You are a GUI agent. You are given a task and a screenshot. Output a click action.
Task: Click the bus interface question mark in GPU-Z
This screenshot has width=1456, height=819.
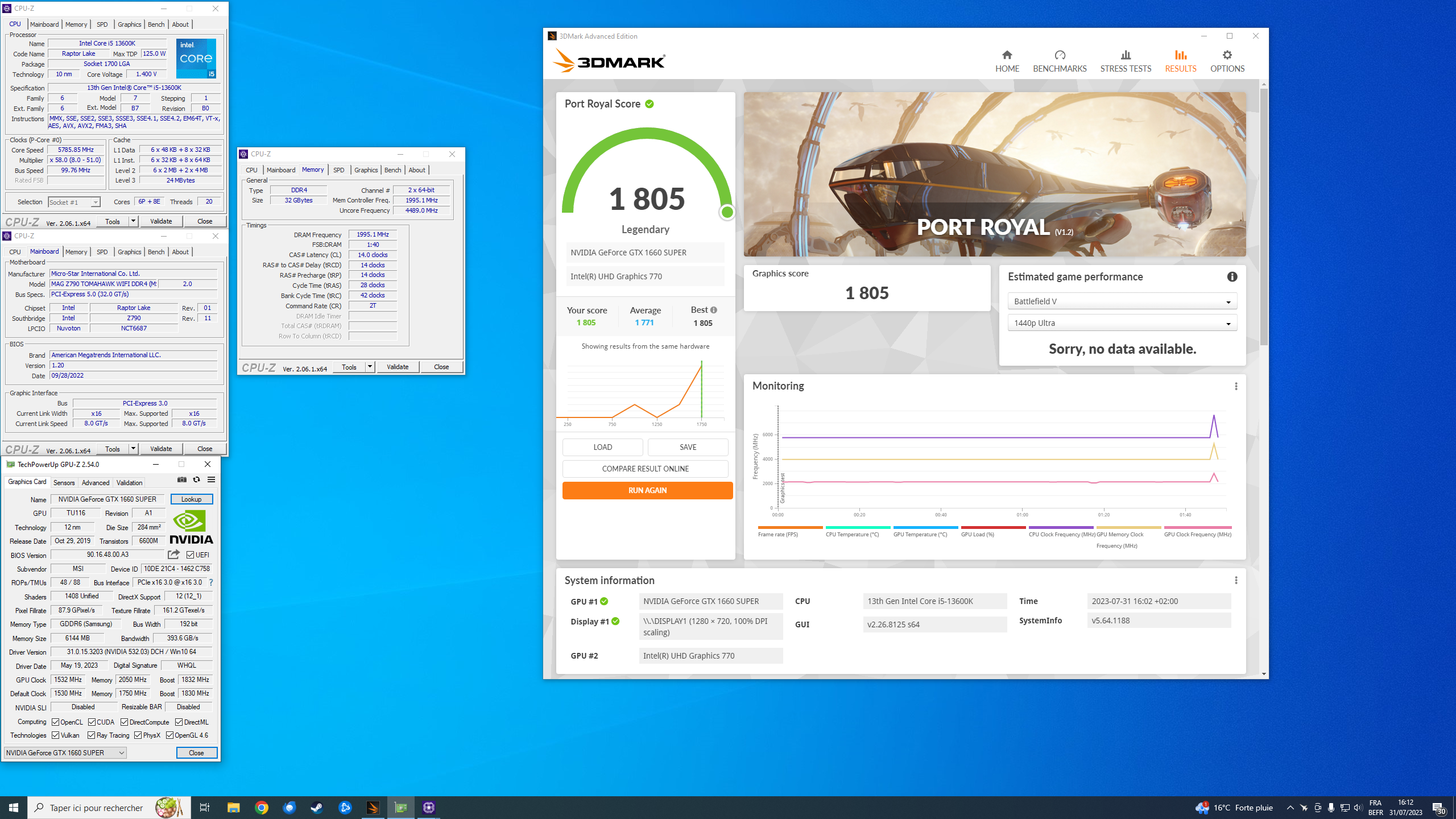pyautogui.click(x=211, y=582)
